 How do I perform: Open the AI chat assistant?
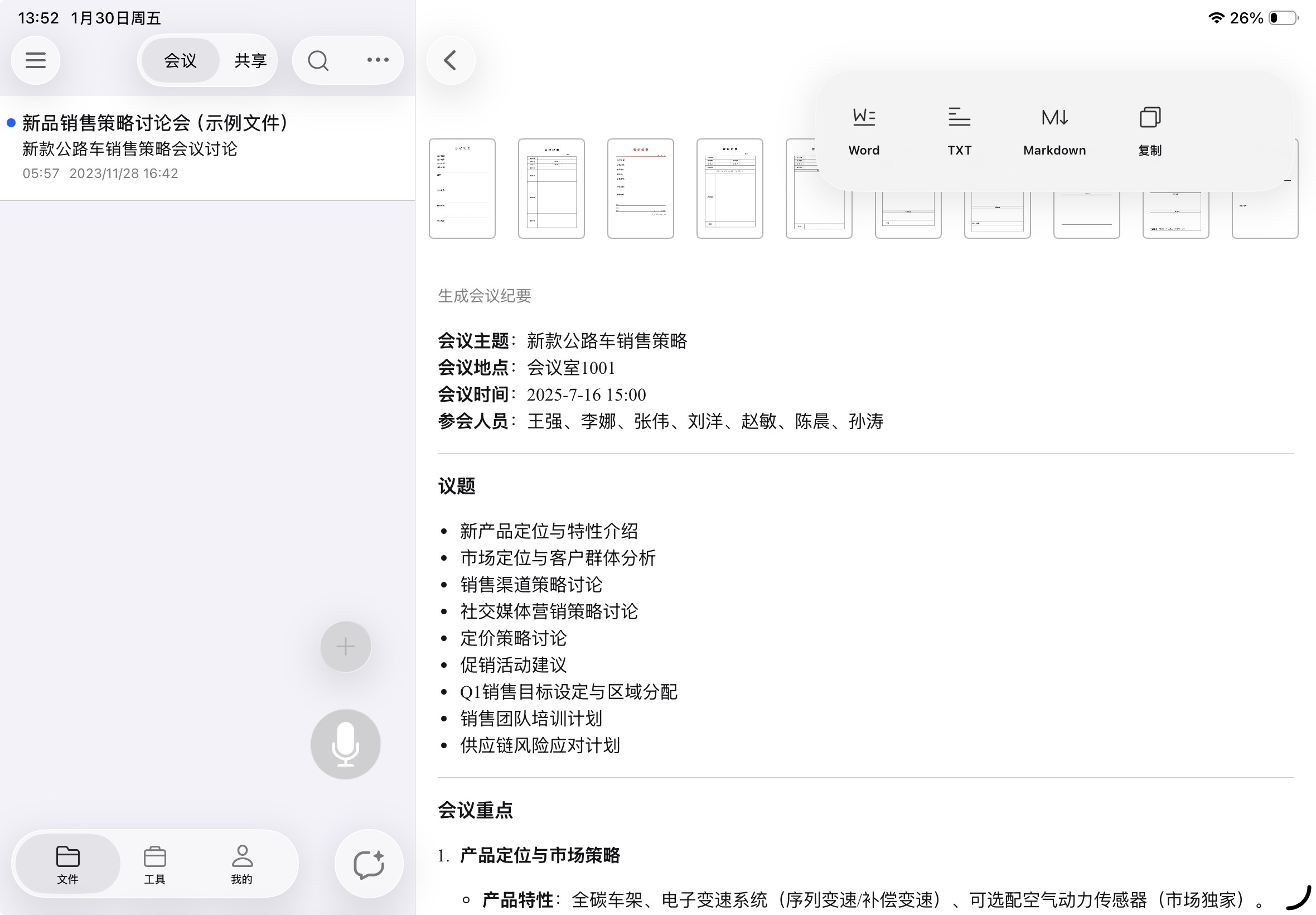(368, 864)
